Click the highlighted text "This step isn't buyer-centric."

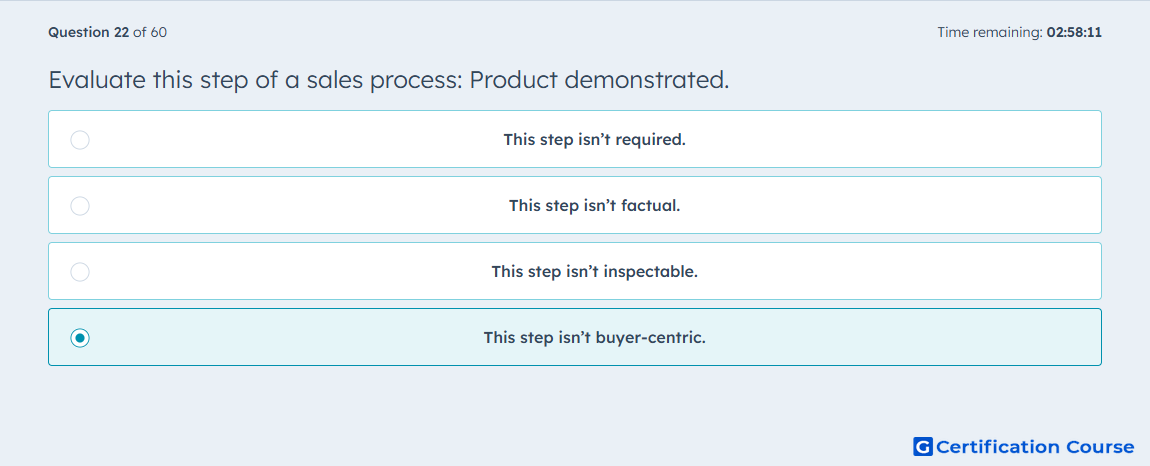(594, 338)
